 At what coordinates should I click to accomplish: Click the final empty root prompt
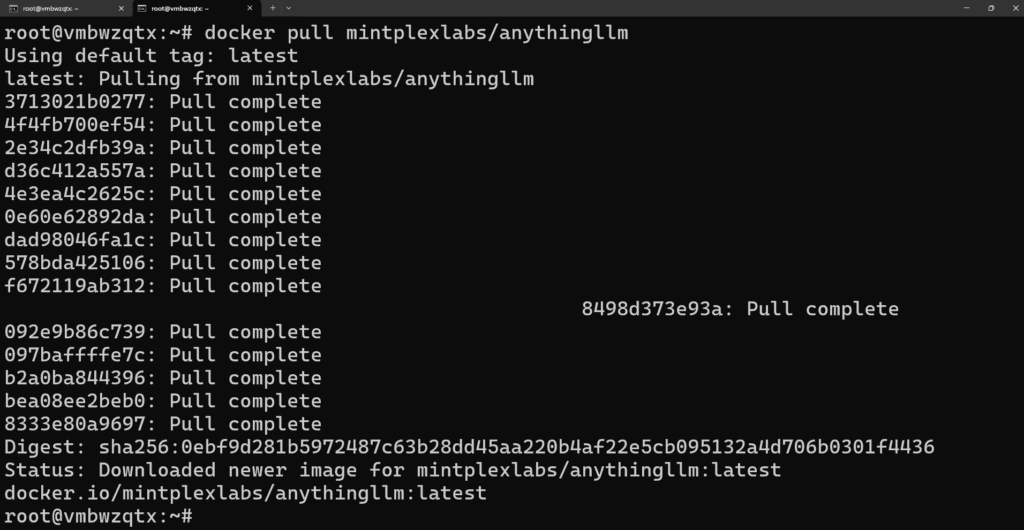98,516
